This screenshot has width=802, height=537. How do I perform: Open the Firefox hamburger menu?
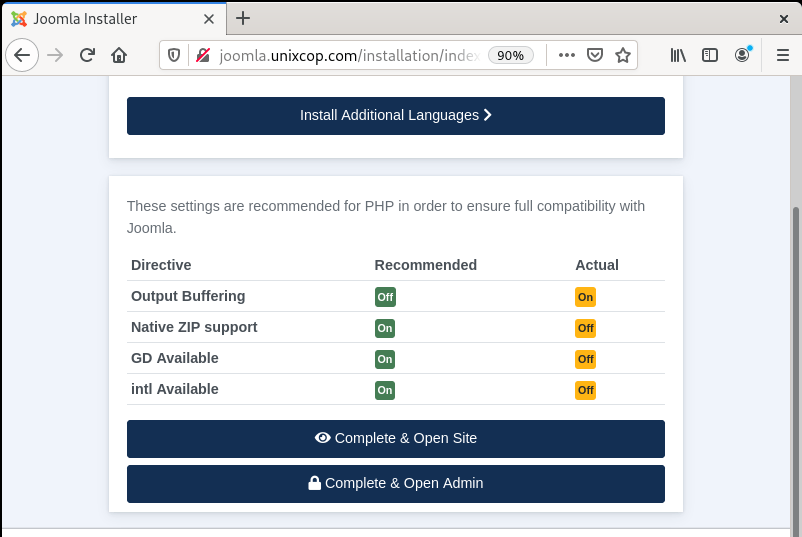pos(783,55)
